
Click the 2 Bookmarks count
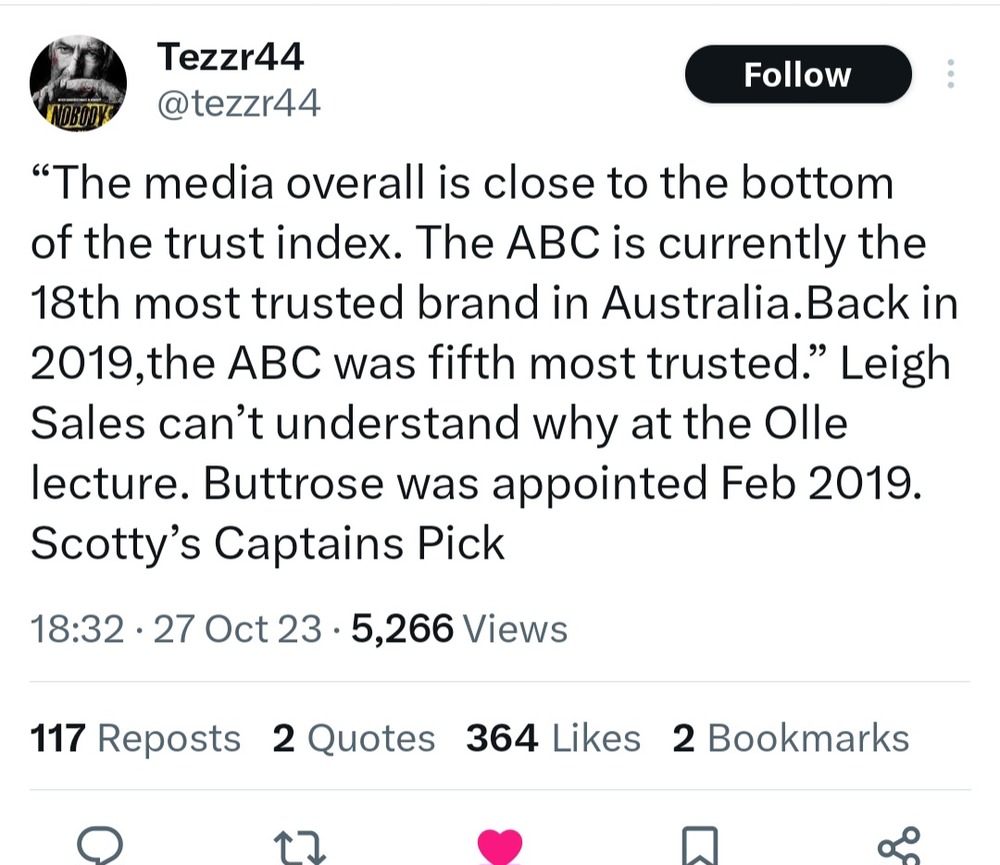[790, 738]
